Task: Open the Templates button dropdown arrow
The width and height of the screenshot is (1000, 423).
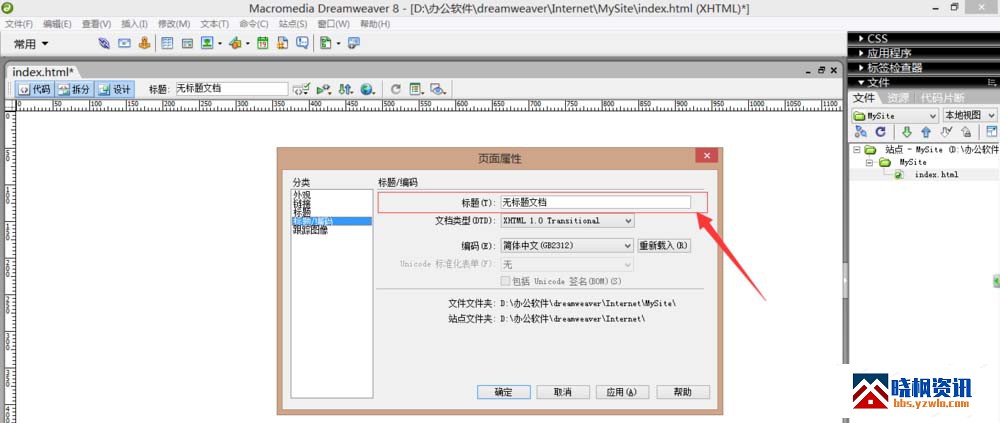Action: click(339, 44)
